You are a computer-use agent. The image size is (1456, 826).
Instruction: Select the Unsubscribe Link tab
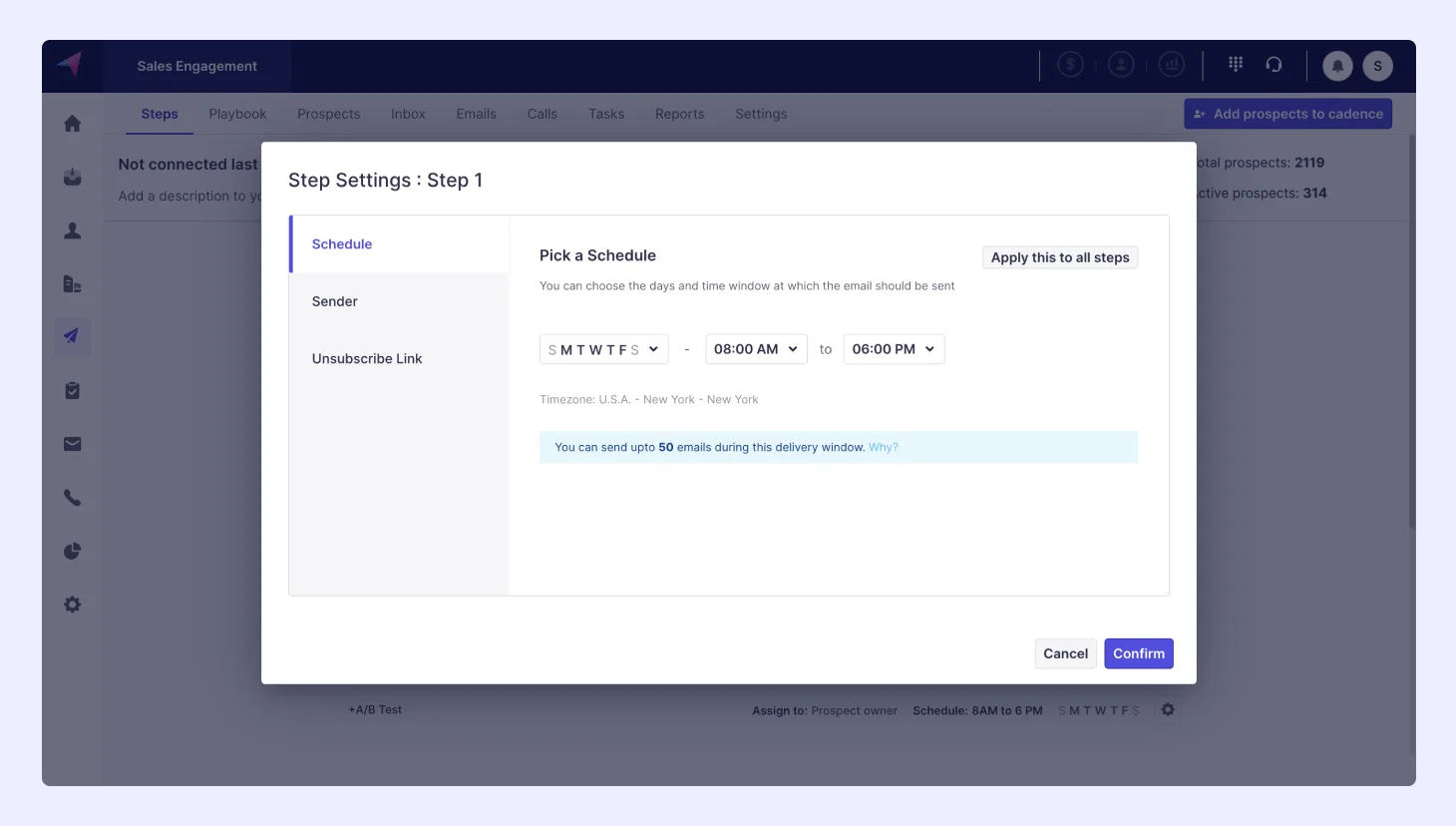point(367,358)
